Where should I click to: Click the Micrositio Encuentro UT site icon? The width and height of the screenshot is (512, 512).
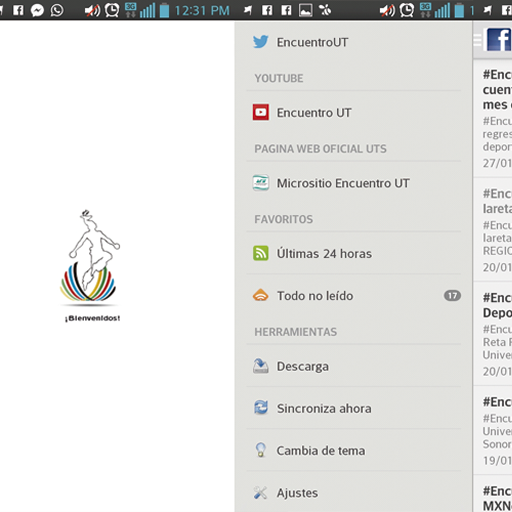coord(261,183)
